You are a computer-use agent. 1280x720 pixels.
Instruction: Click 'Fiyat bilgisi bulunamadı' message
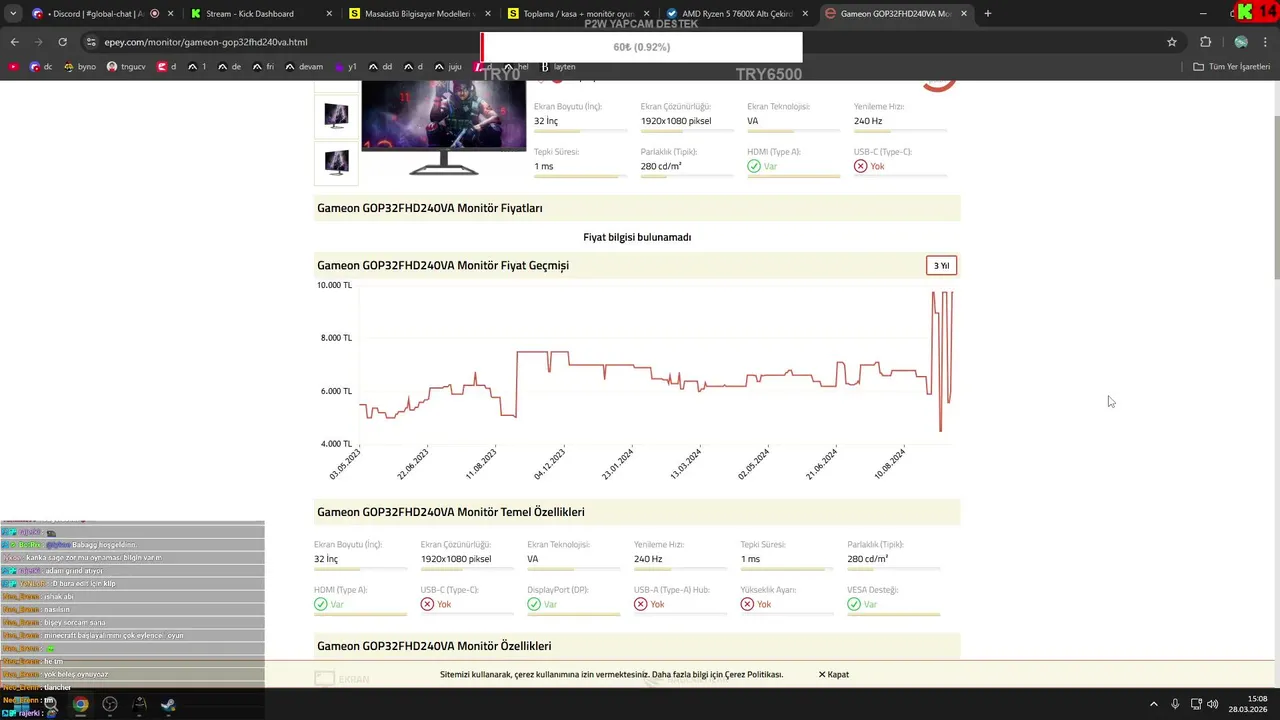[x=637, y=237]
